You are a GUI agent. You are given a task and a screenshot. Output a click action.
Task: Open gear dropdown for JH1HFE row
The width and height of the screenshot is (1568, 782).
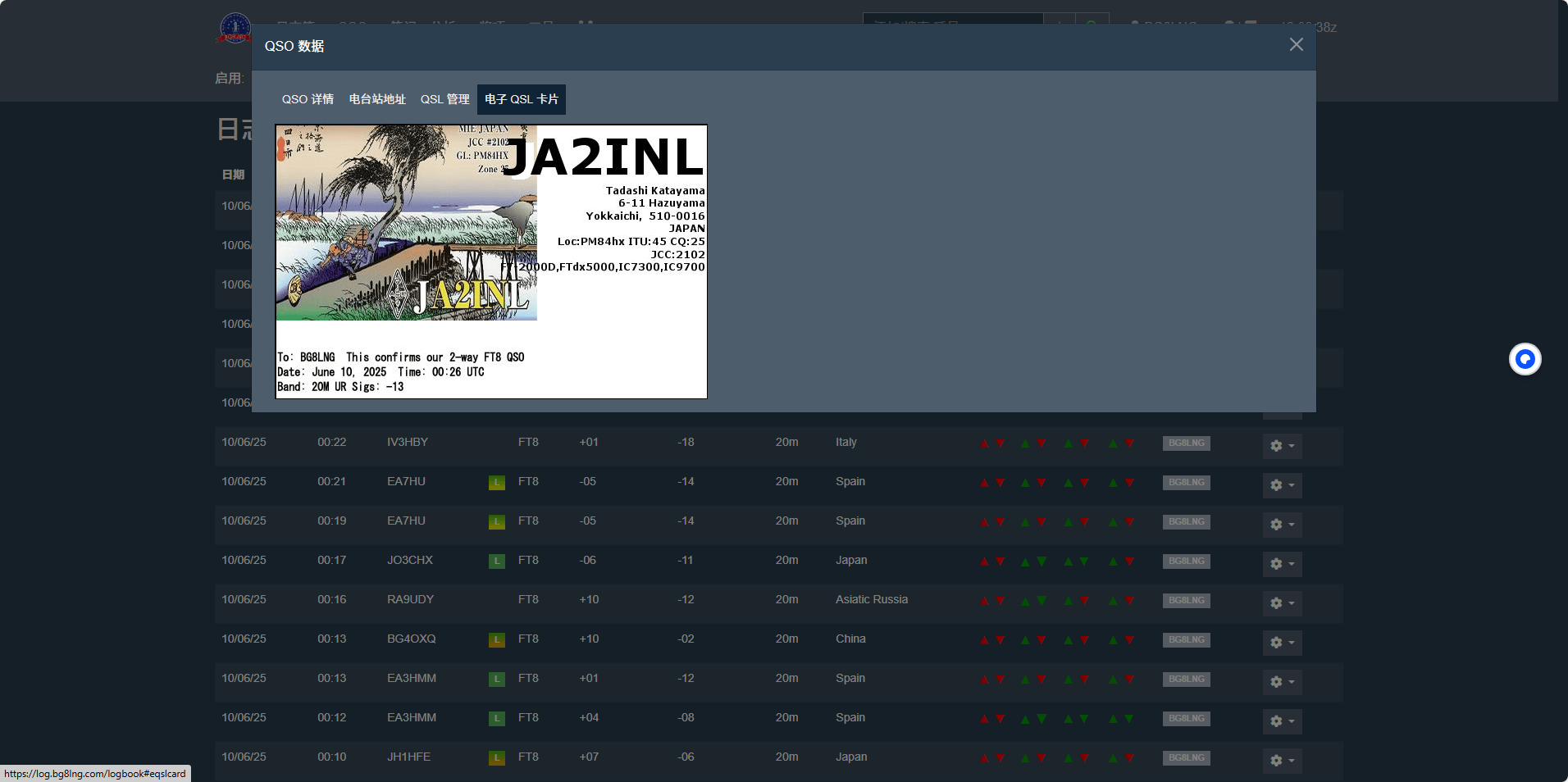(1282, 761)
